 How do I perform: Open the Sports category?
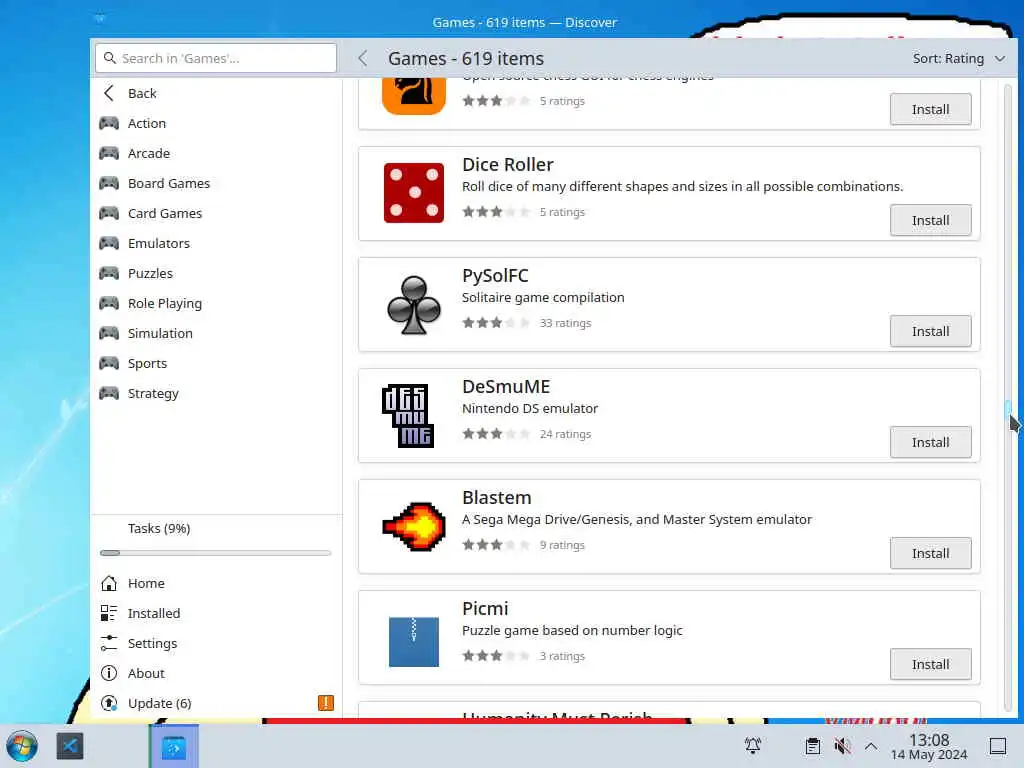[216, 364]
